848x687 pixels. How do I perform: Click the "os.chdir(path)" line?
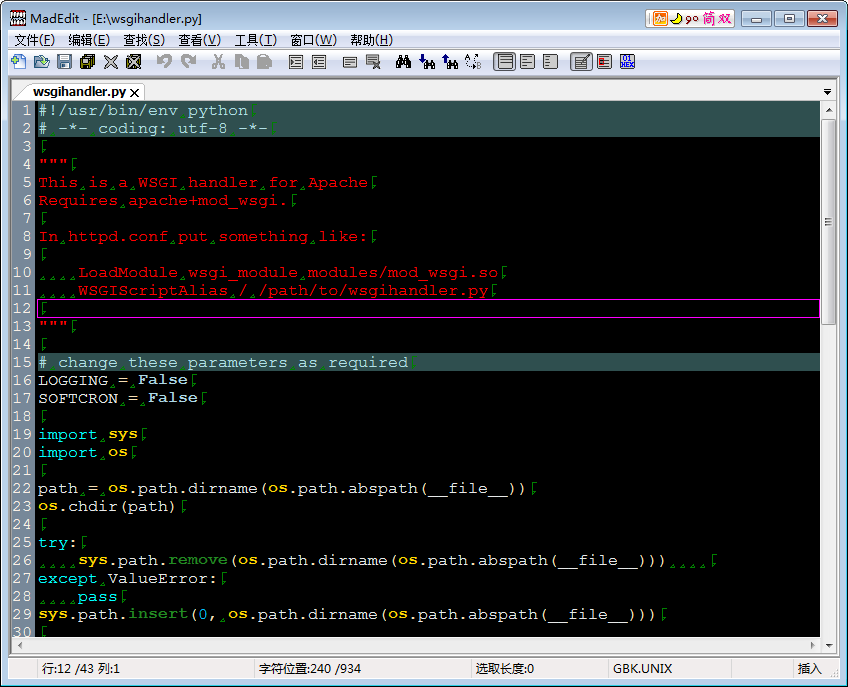[107, 506]
